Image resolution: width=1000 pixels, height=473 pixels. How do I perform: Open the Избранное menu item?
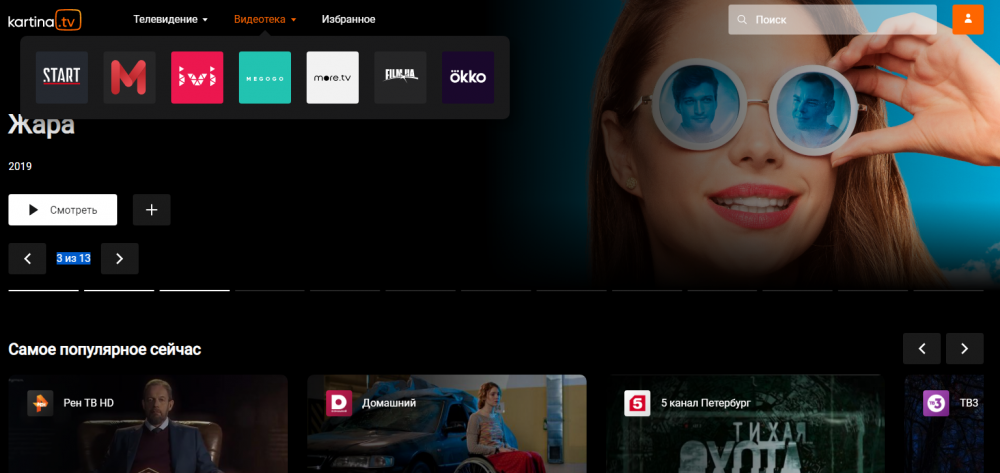point(349,19)
